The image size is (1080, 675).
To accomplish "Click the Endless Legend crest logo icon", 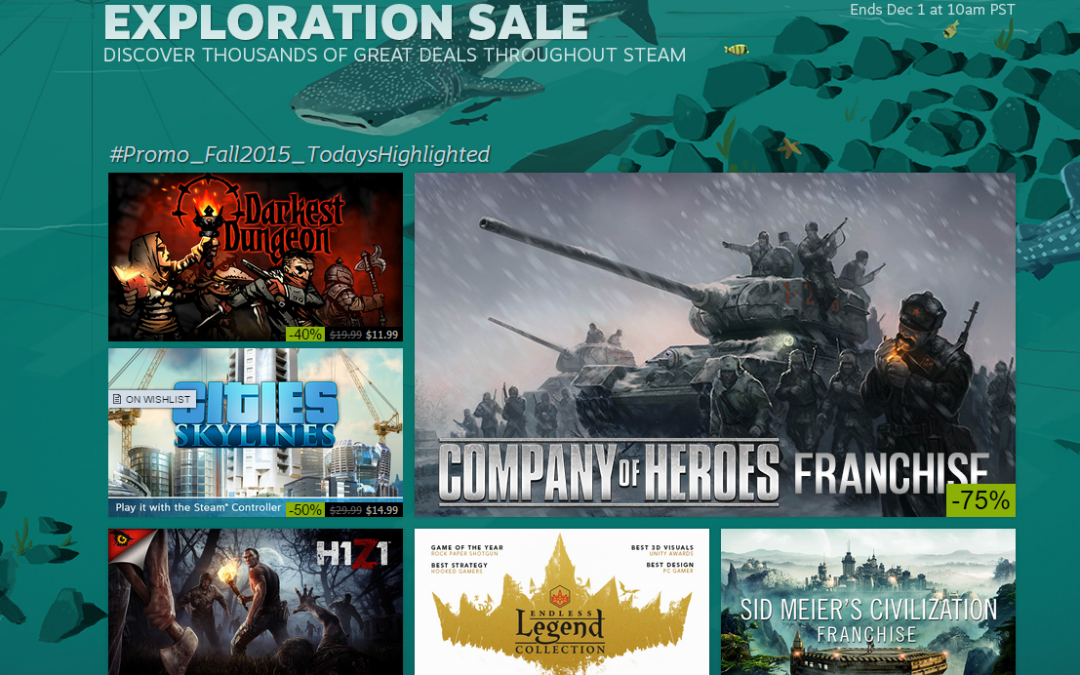I will click(x=559, y=595).
